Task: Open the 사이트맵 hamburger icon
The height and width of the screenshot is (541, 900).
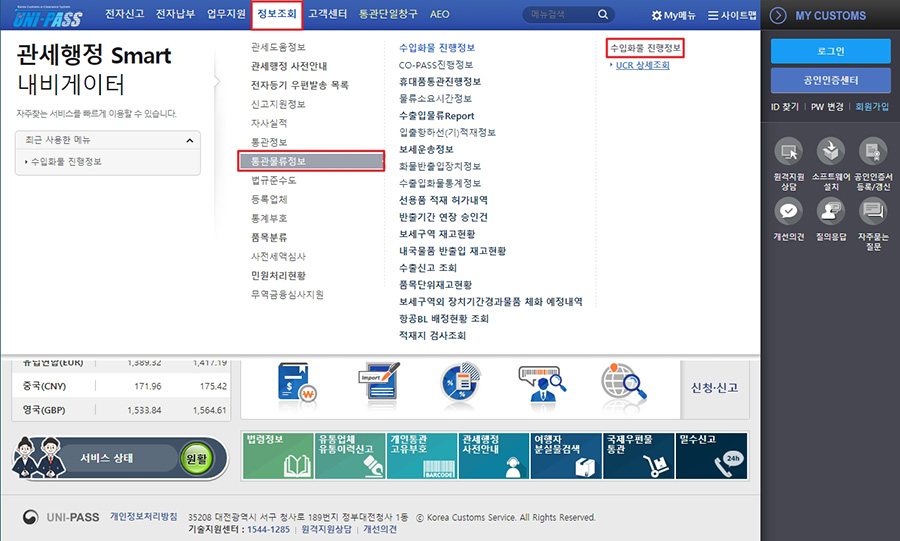Action: [713, 15]
